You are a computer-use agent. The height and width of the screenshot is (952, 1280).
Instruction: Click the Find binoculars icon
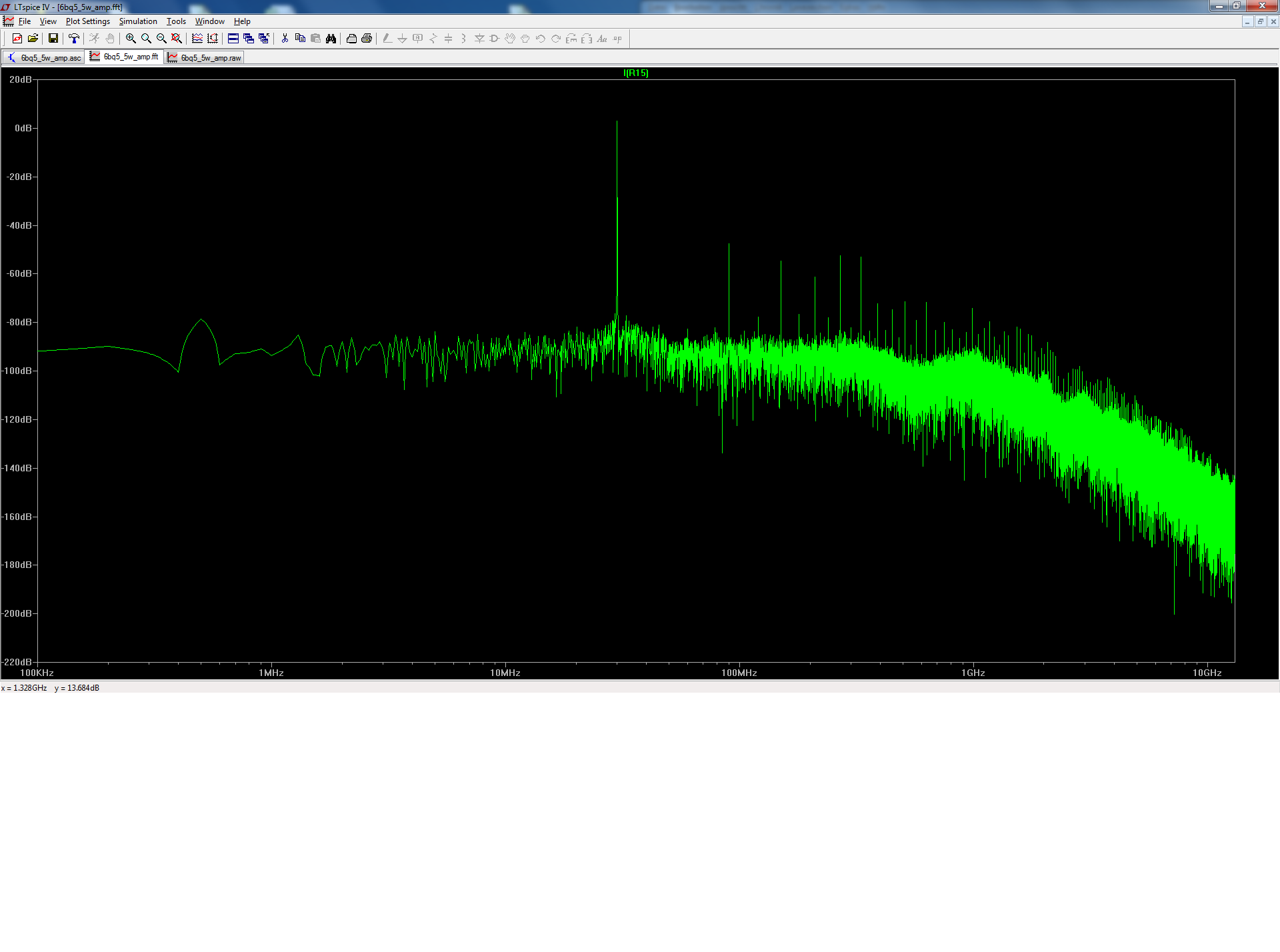(x=331, y=39)
